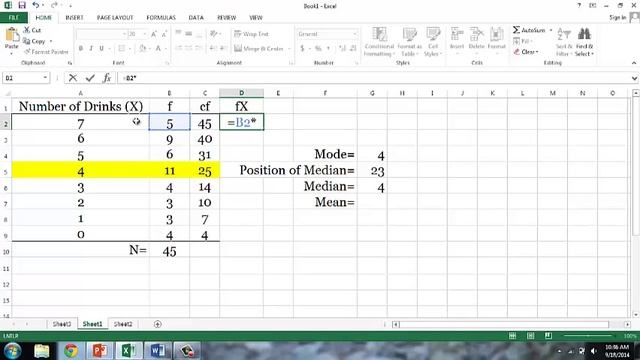
Task: Switch to the PAGE LAYOUT tab
Action: 115,18
